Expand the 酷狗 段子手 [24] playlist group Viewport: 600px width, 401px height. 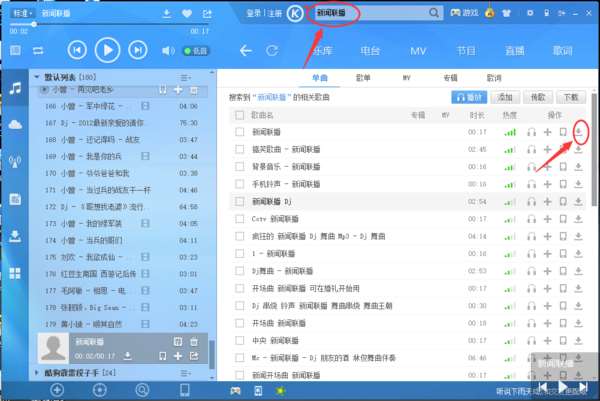pos(37,372)
